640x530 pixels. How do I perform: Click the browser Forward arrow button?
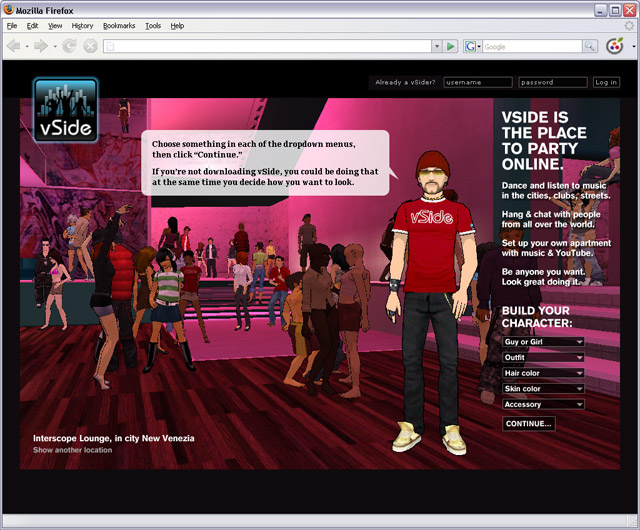(41, 46)
